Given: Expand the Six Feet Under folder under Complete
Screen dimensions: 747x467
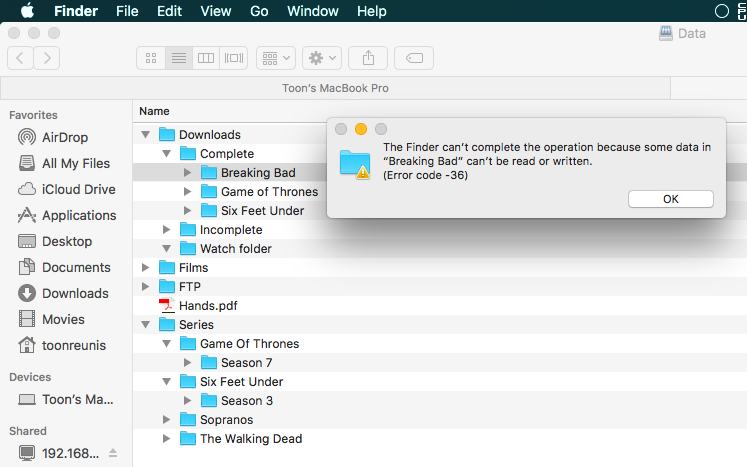Looking at the screenshot, I should coord(188,211).
